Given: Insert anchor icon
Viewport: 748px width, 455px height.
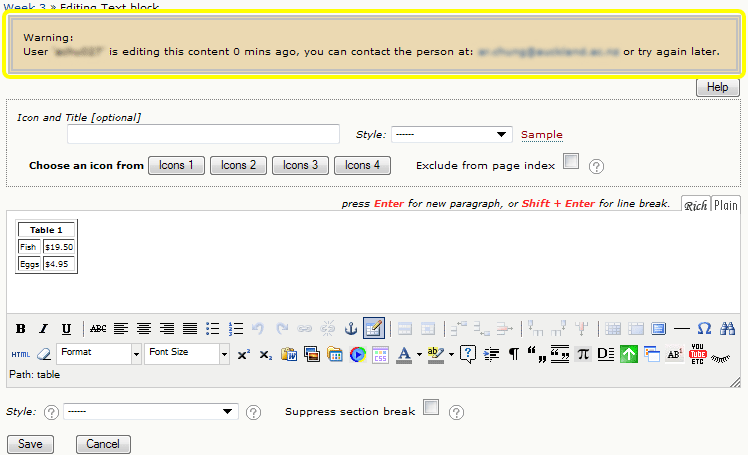Looking at the screenshot, I should pos(351,329).
